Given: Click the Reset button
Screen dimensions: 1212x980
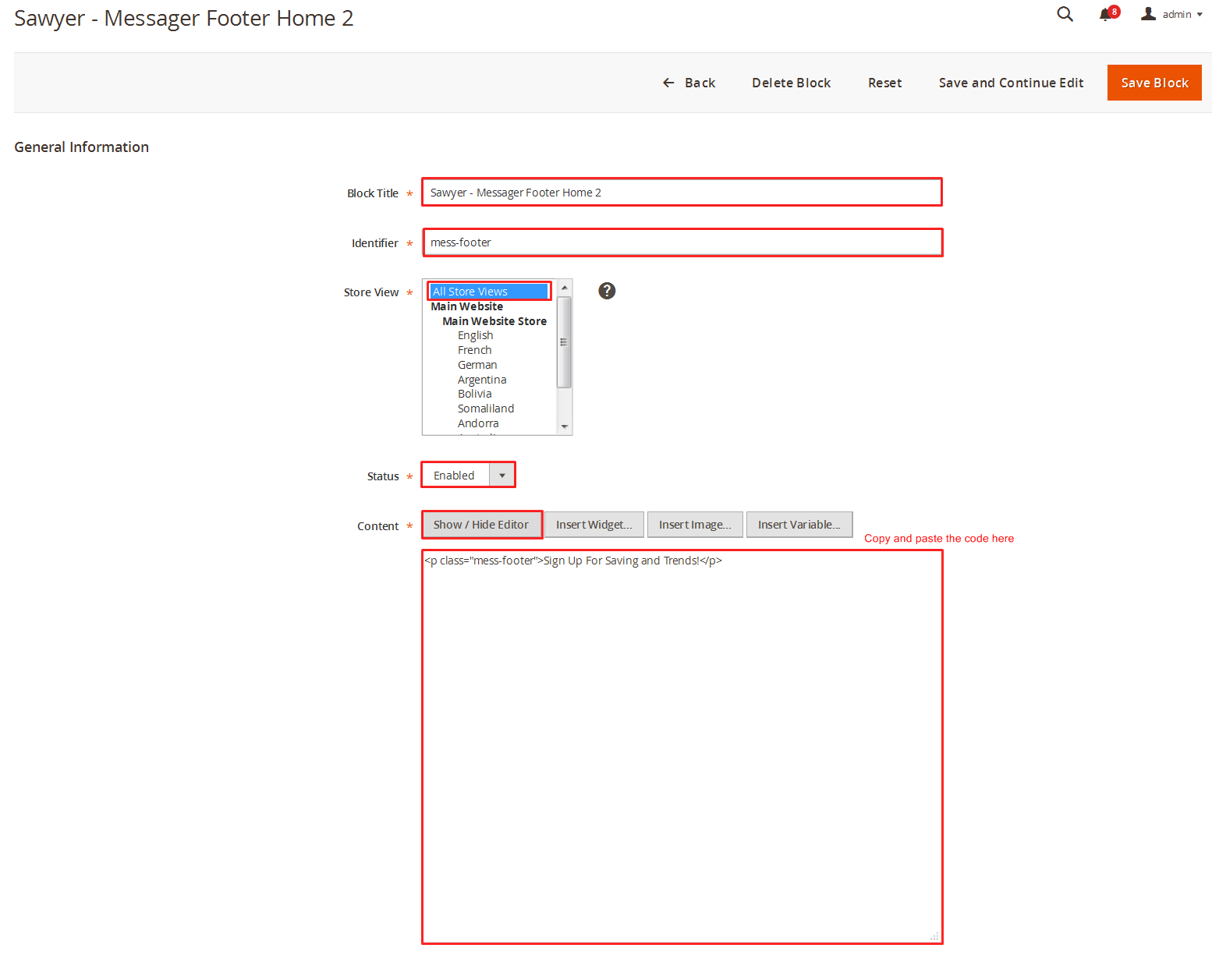Looking at the screenshot, I should 884,83.
